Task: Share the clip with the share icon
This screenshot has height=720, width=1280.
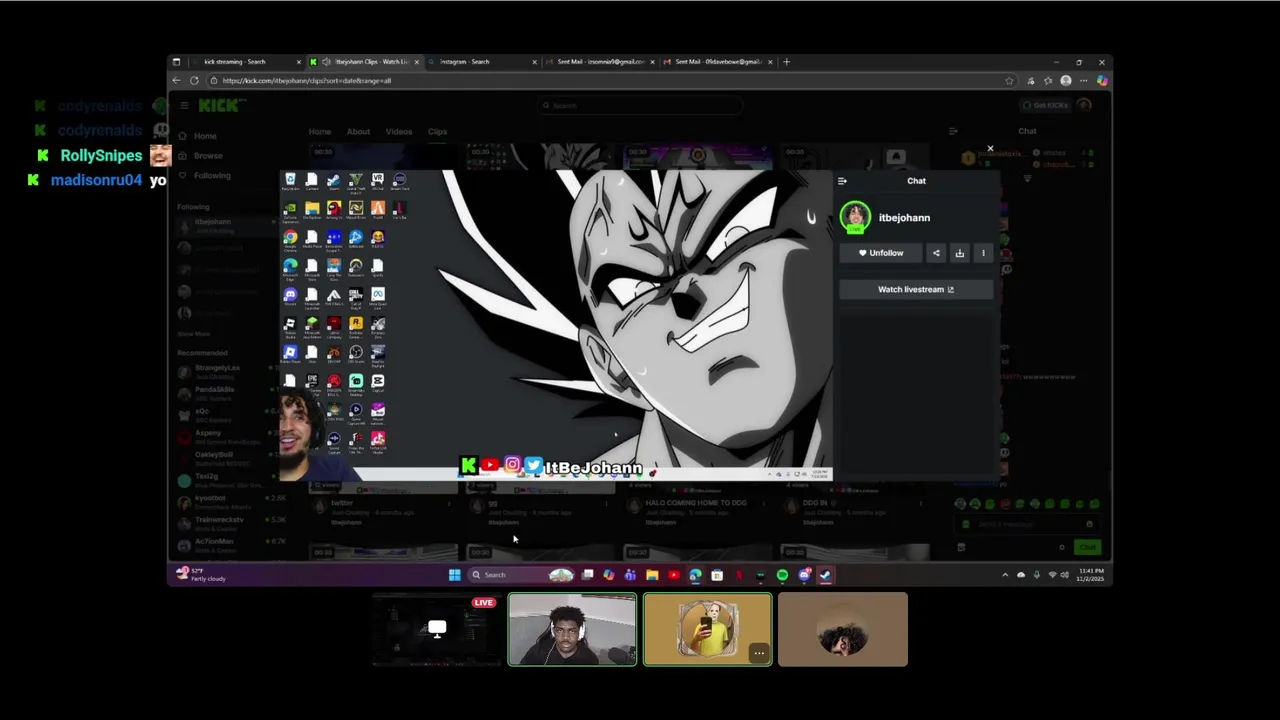Action: (936, 253)
